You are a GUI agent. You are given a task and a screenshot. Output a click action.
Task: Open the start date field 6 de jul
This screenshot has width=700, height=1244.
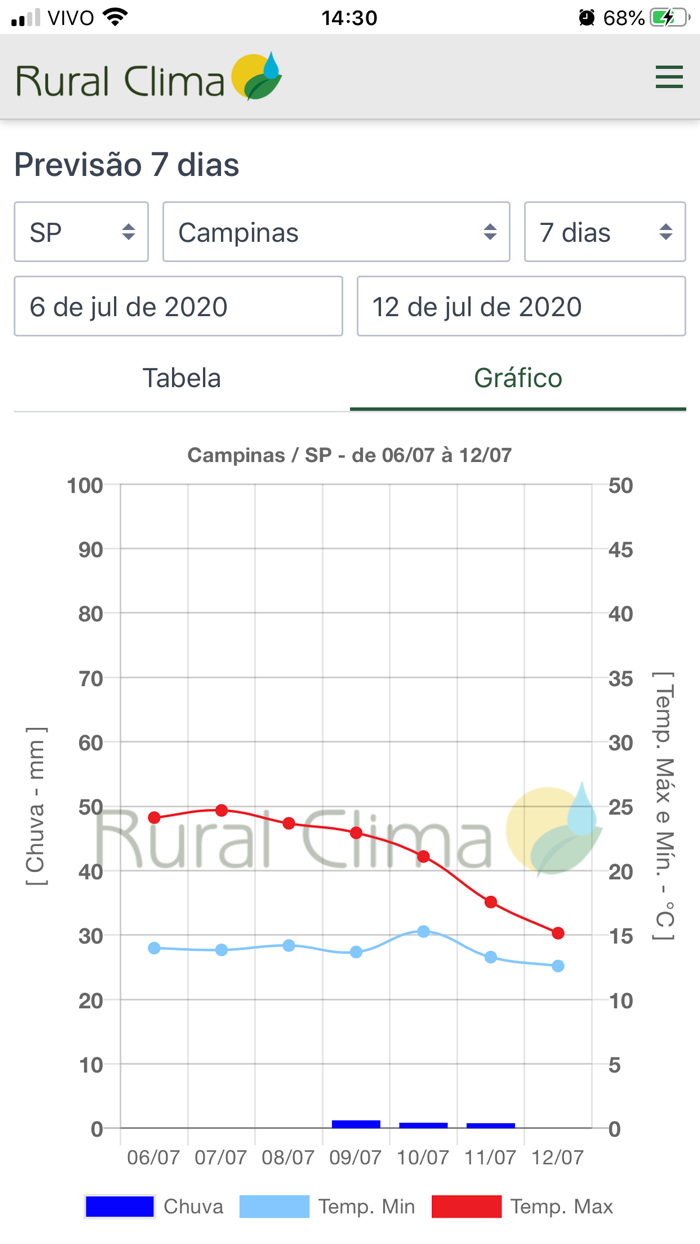pos(177,306)
